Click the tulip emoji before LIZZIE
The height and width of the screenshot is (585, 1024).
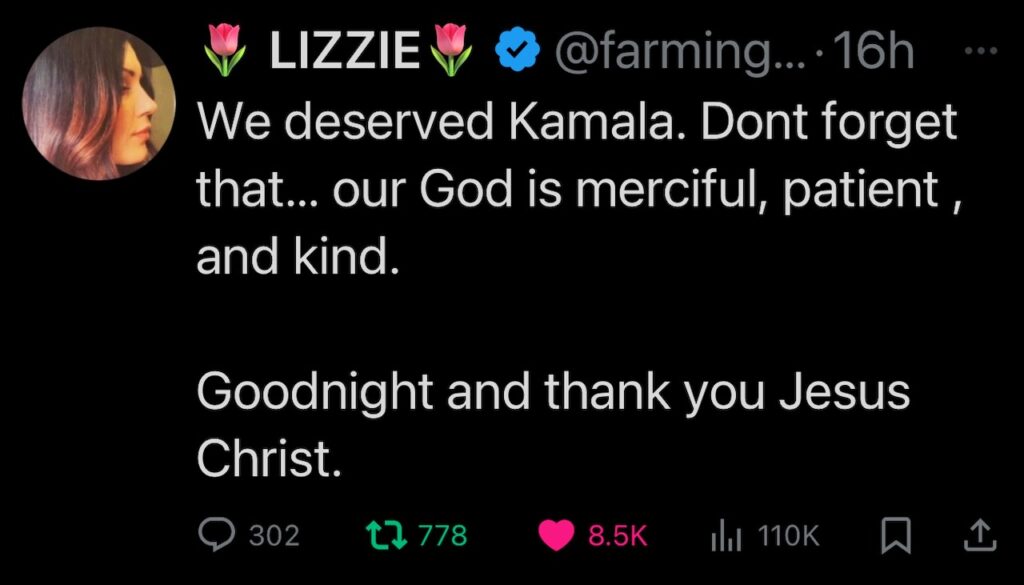[x=227, y=52]
